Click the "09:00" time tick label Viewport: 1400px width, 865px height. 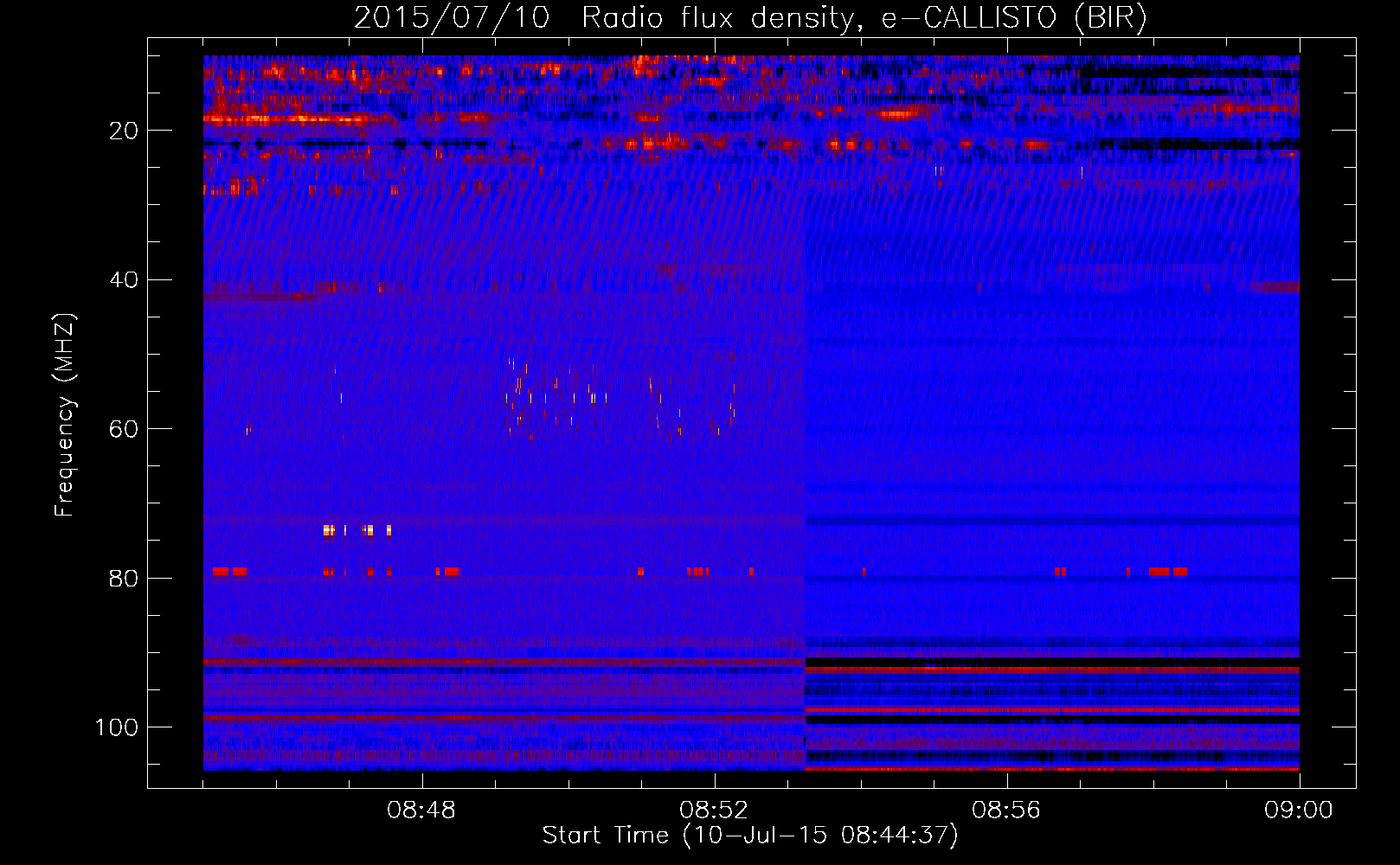point(1299,811)
